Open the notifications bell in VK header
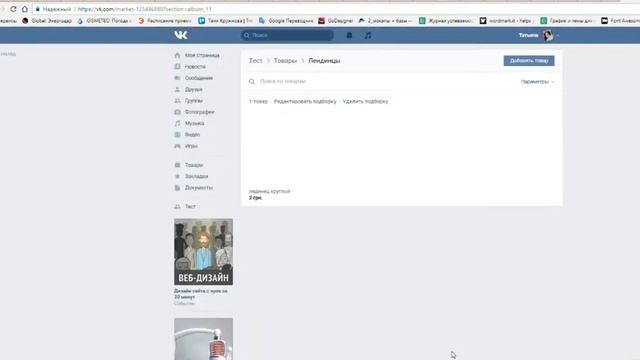Screen dimensions: 640x360 point(349,36)
